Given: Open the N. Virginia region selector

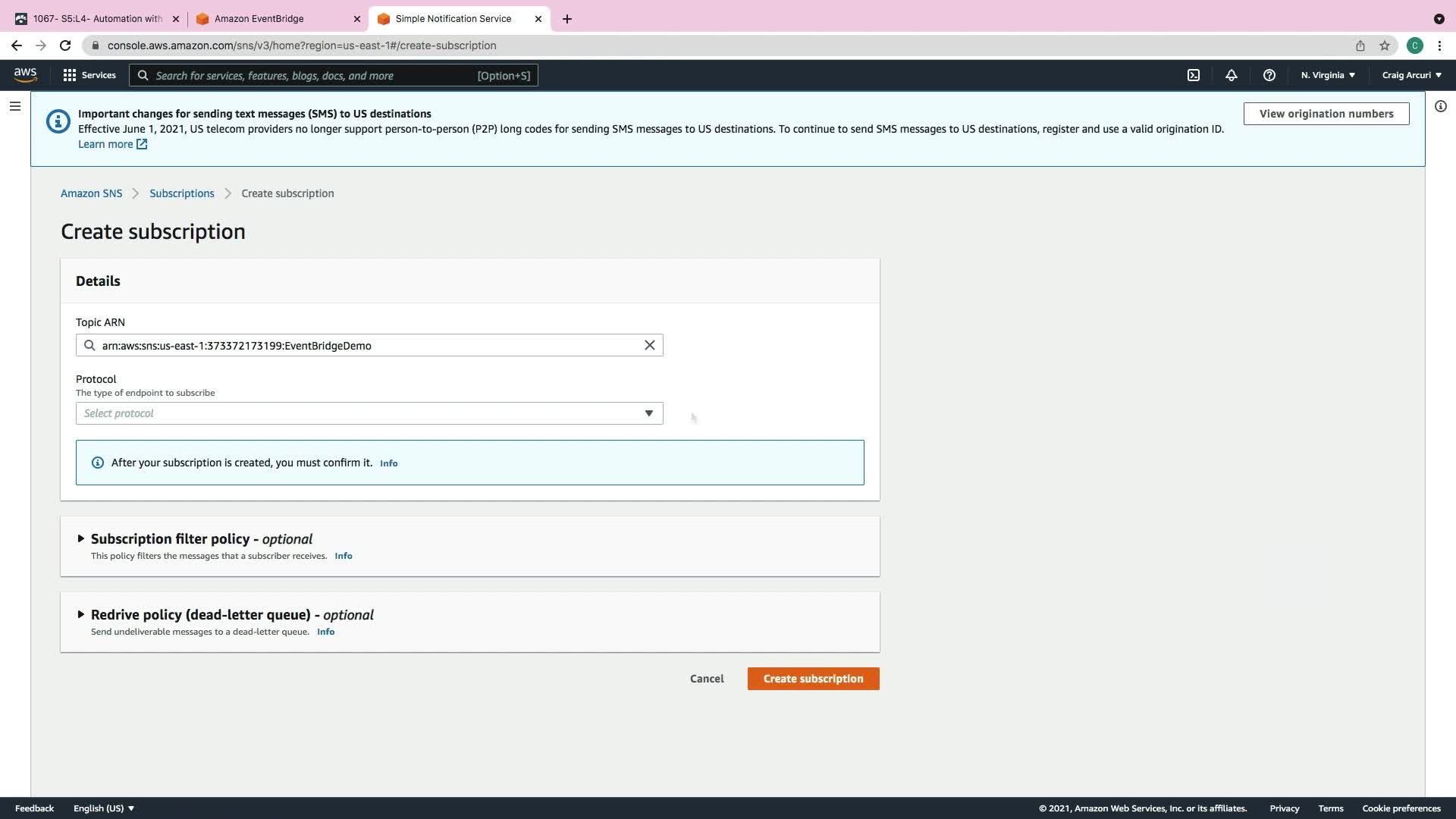Looking at the screenshot, I should pyautogui.click(x=1328, y=75).
